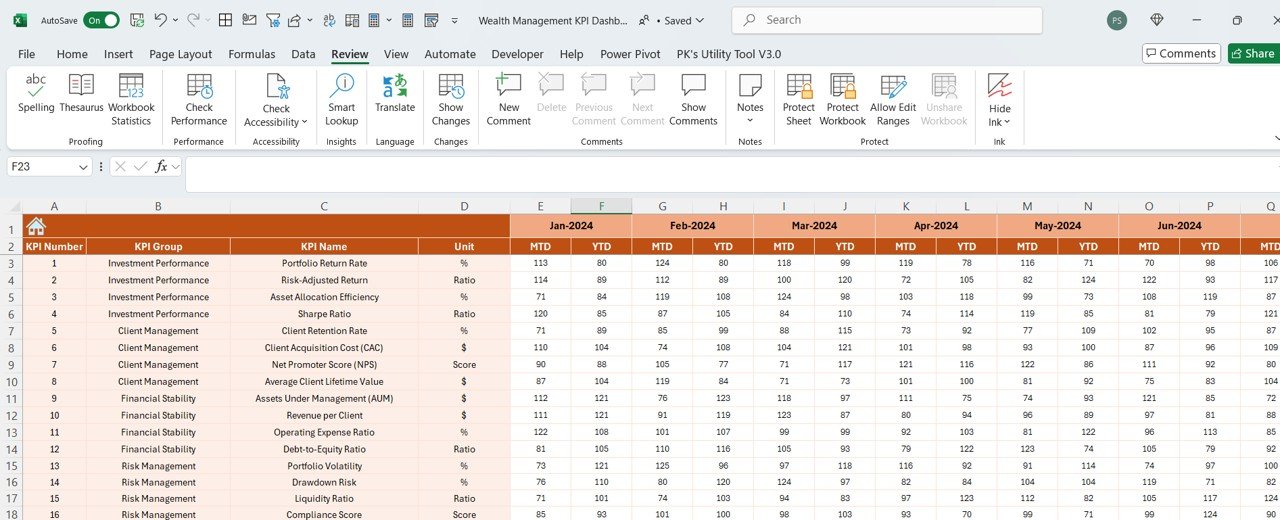Switch to the Developer tab

point(517,54)
